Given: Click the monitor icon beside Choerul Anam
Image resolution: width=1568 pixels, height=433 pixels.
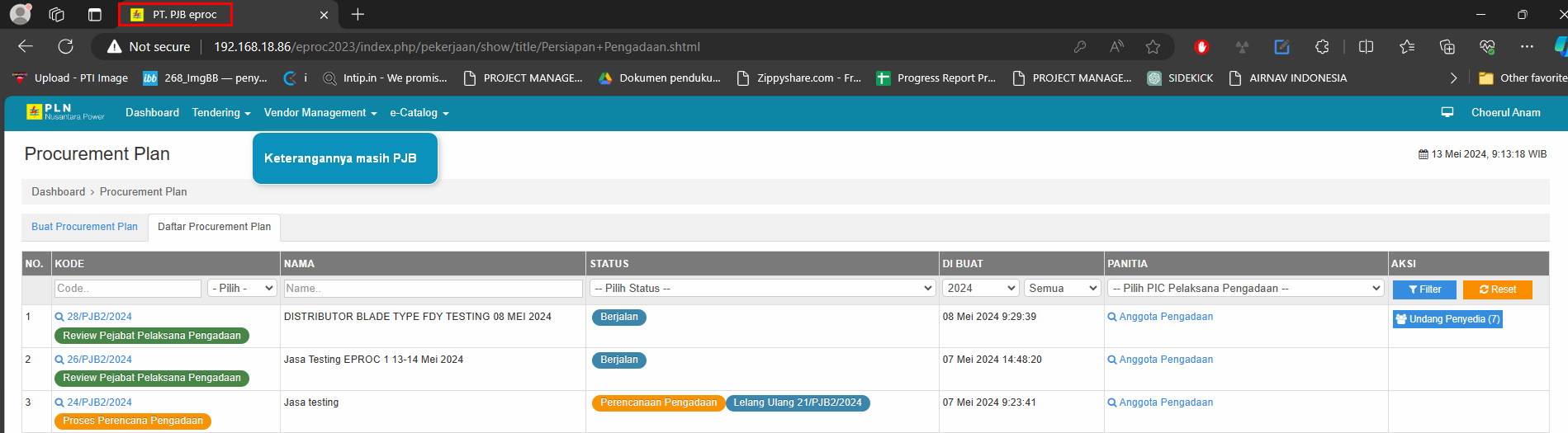Looking at the screenshot, I should point(1447,112).
